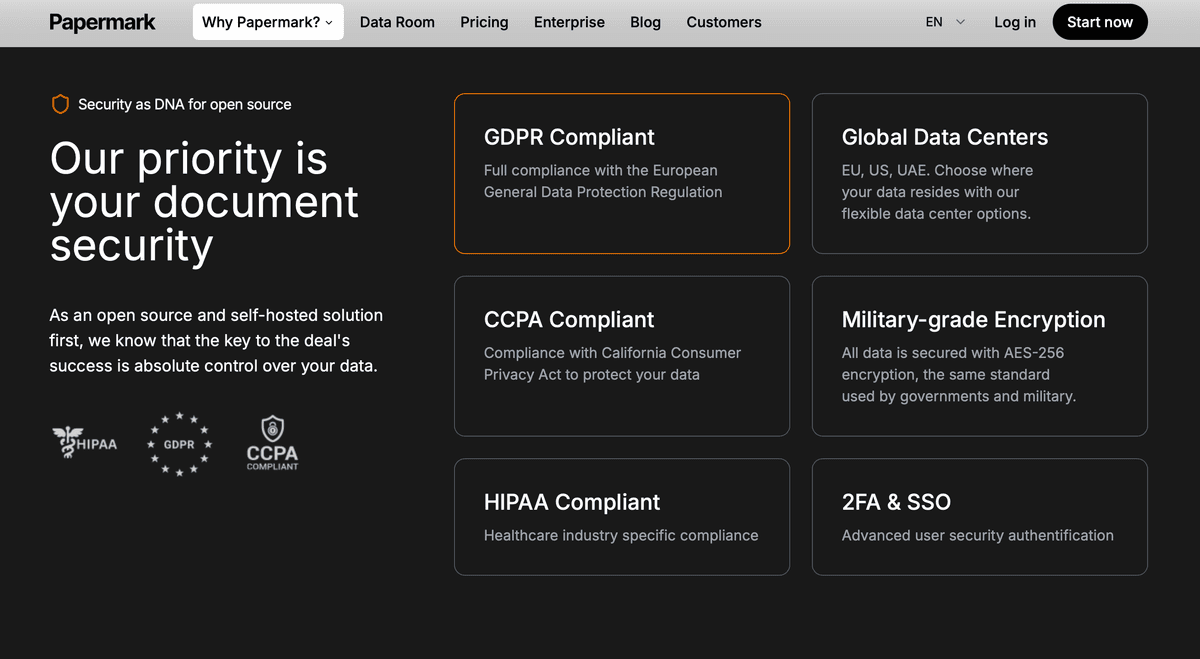Viewport: 1200px width, 659px height.
Task: Open the Customers page
Action: tap(724, 22)
